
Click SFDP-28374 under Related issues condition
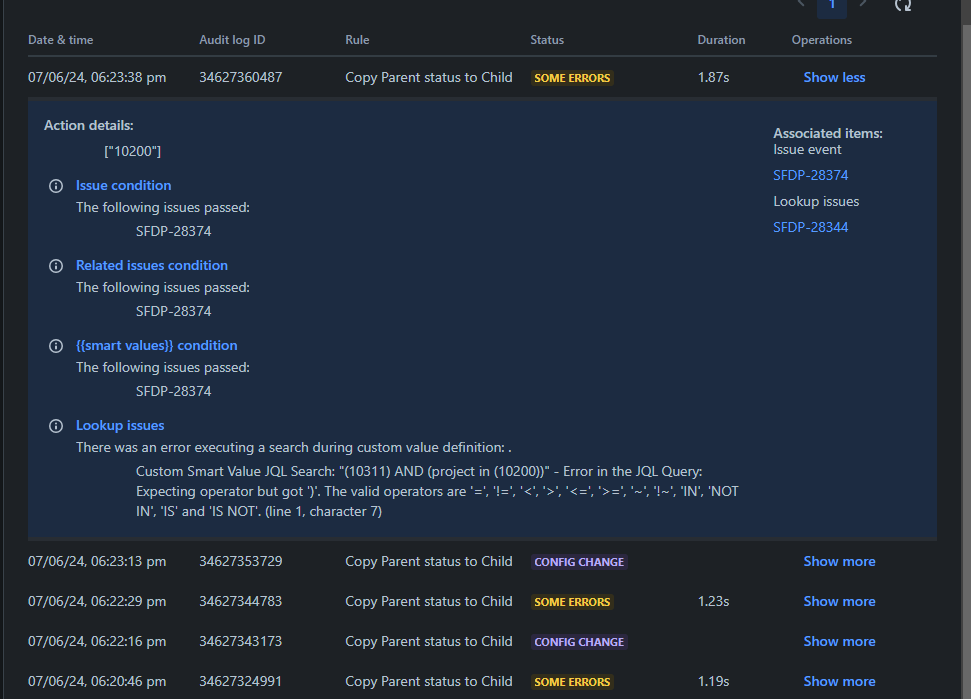173,311
